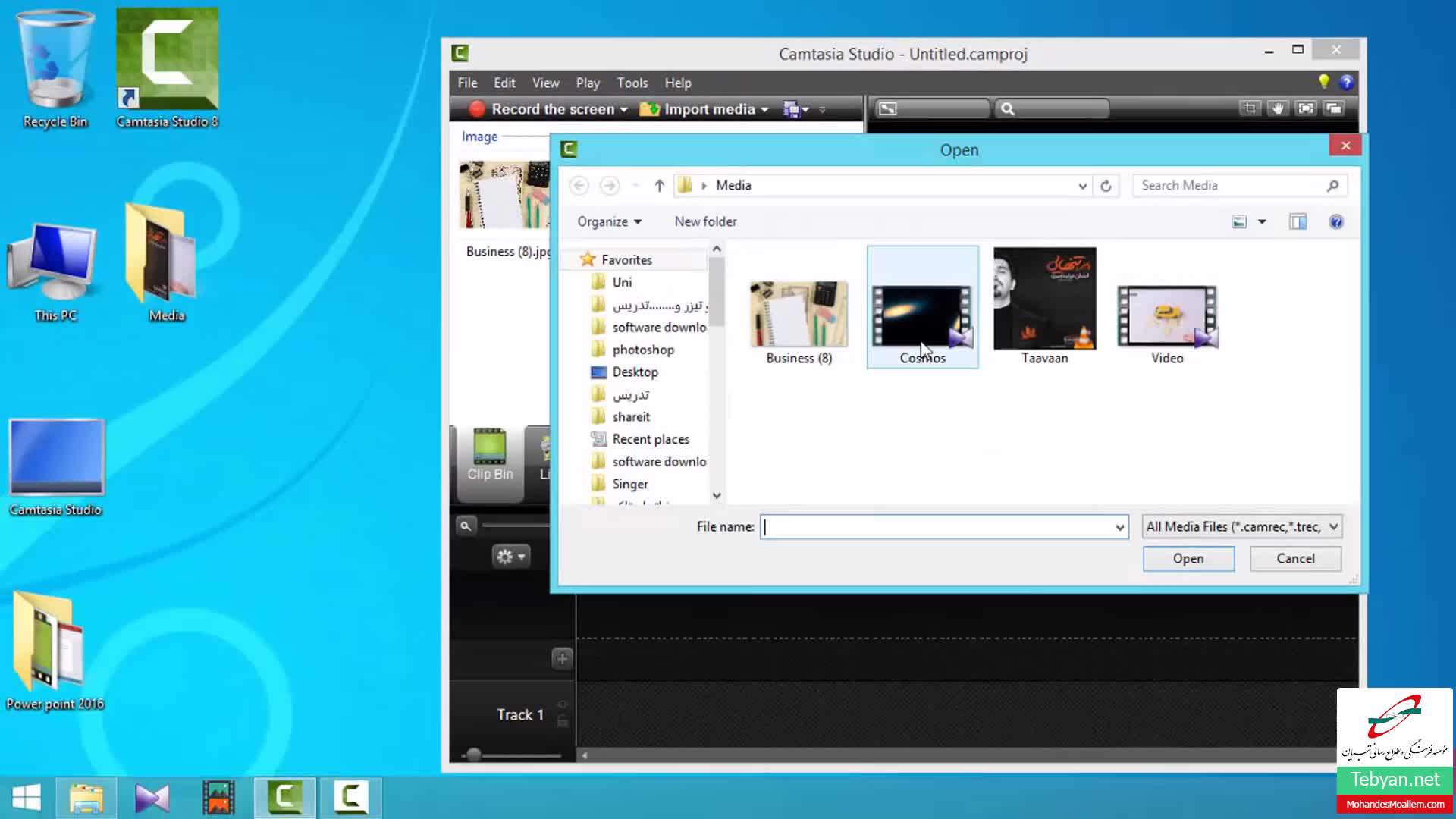The width and height of the screenshot is (1456, 819).
Task: Open the Play menu
Action: 587,83
